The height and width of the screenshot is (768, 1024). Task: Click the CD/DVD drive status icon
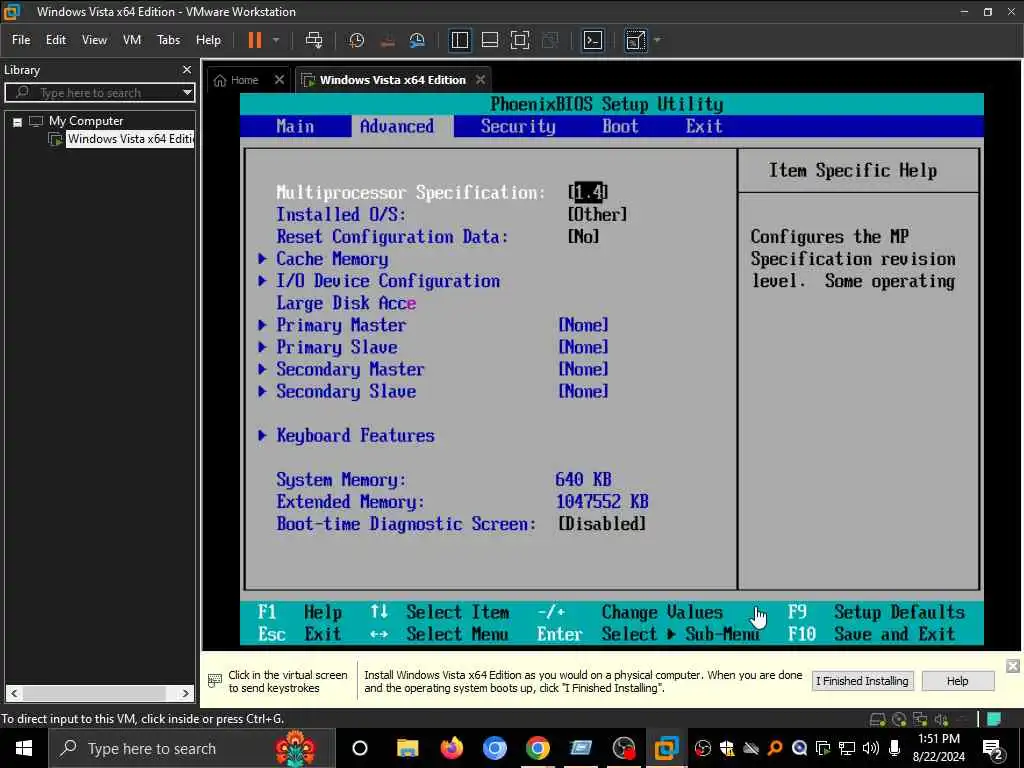point(899,720)
